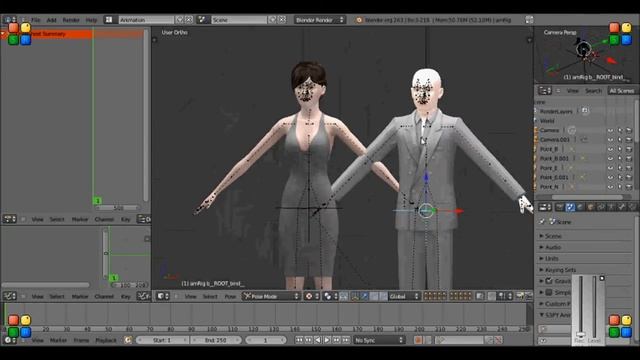
Task: Toggle visibility of Point_N lamp
Action: [x=610, y=187]
